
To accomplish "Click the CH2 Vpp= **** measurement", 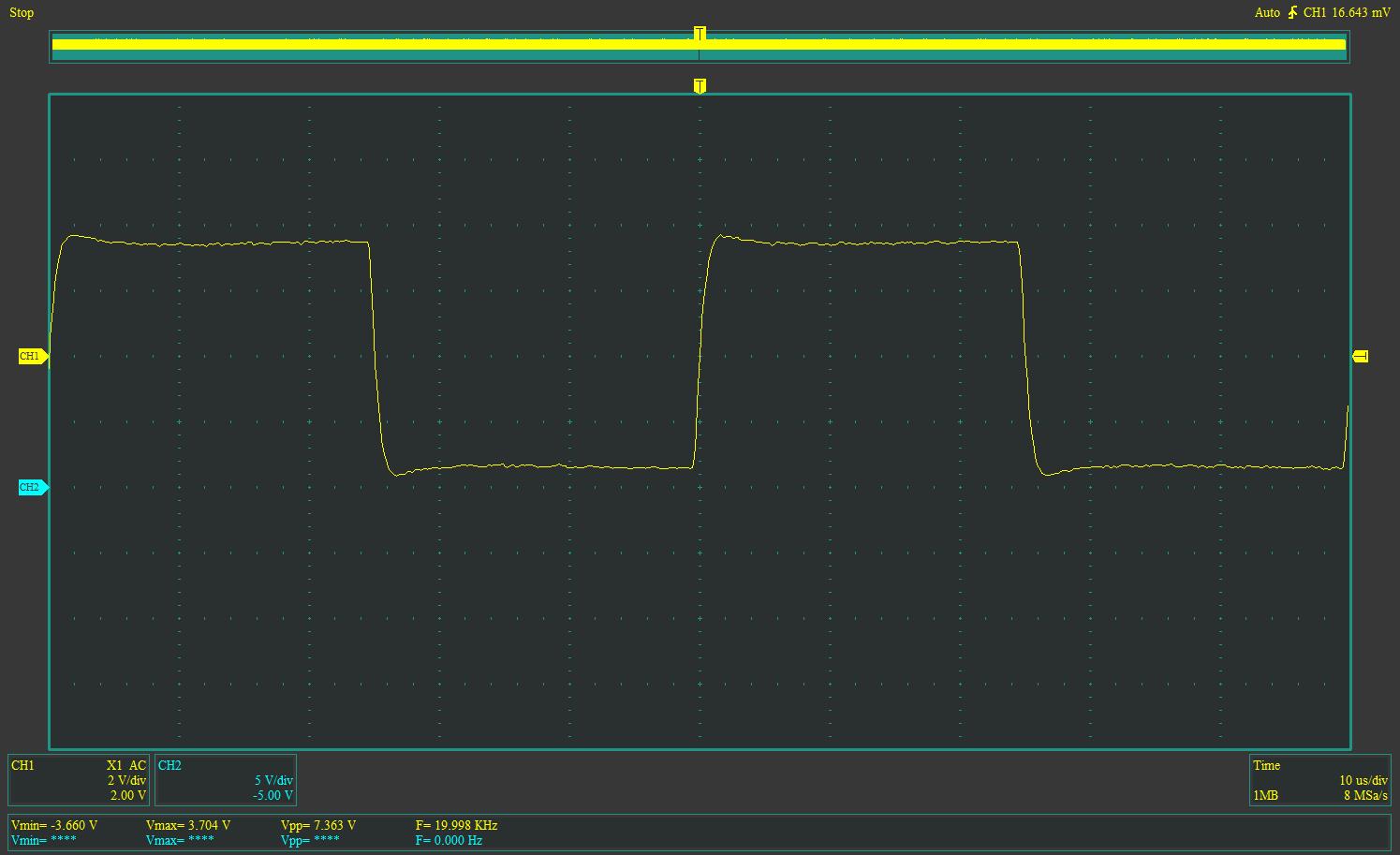I will click(310, 840).
